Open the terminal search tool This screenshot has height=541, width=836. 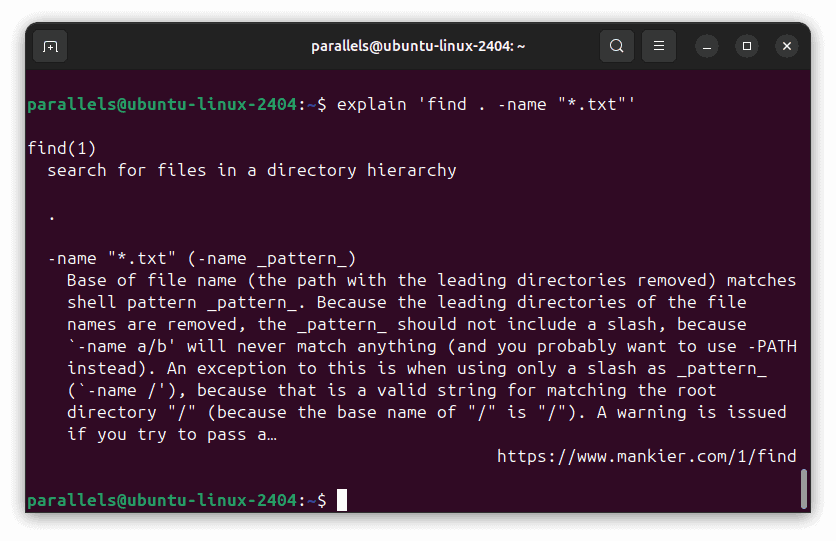616,46
